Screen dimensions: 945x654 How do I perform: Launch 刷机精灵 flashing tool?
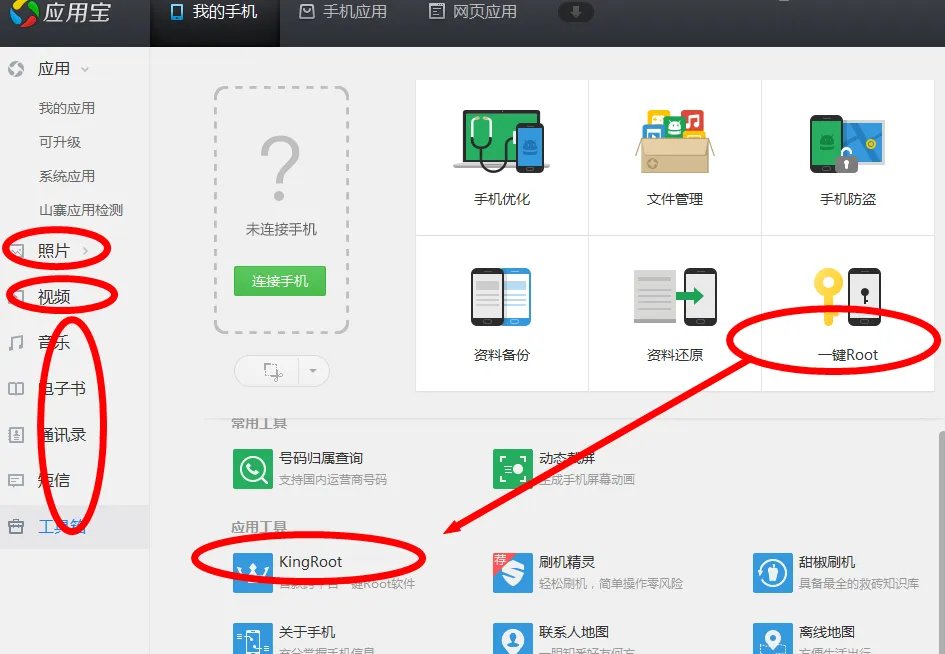pos(570,563)
